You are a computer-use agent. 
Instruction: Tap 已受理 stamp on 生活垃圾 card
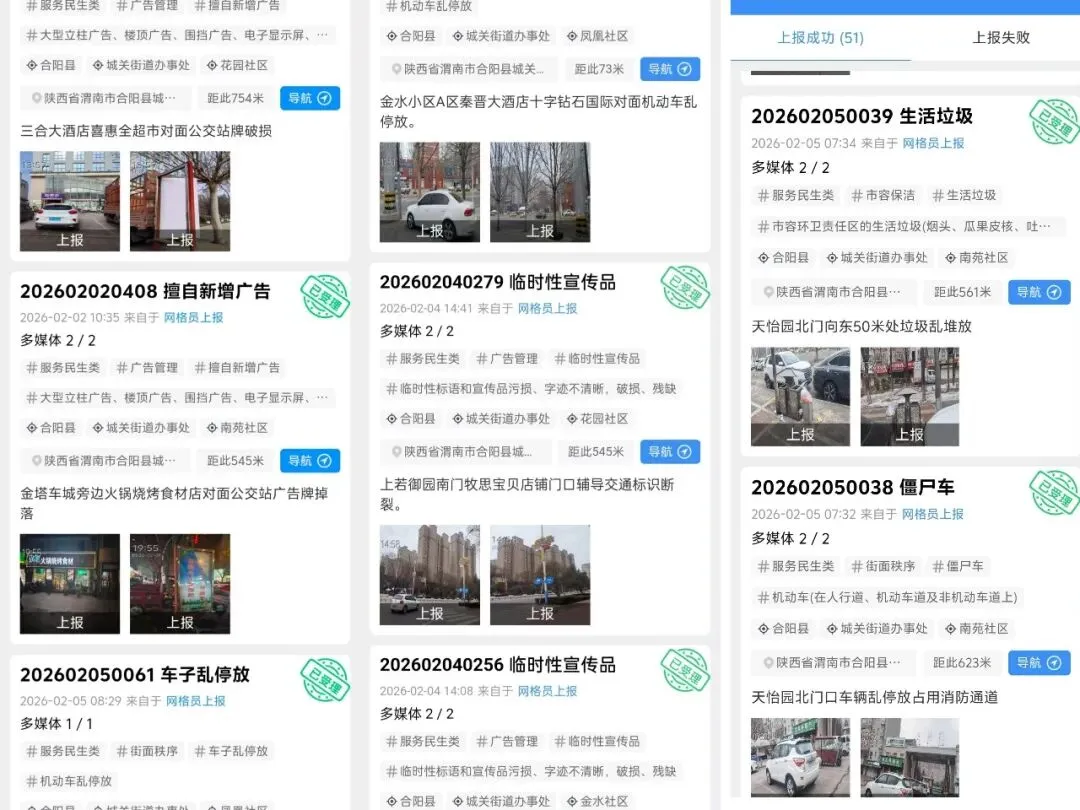point(1055,122)
